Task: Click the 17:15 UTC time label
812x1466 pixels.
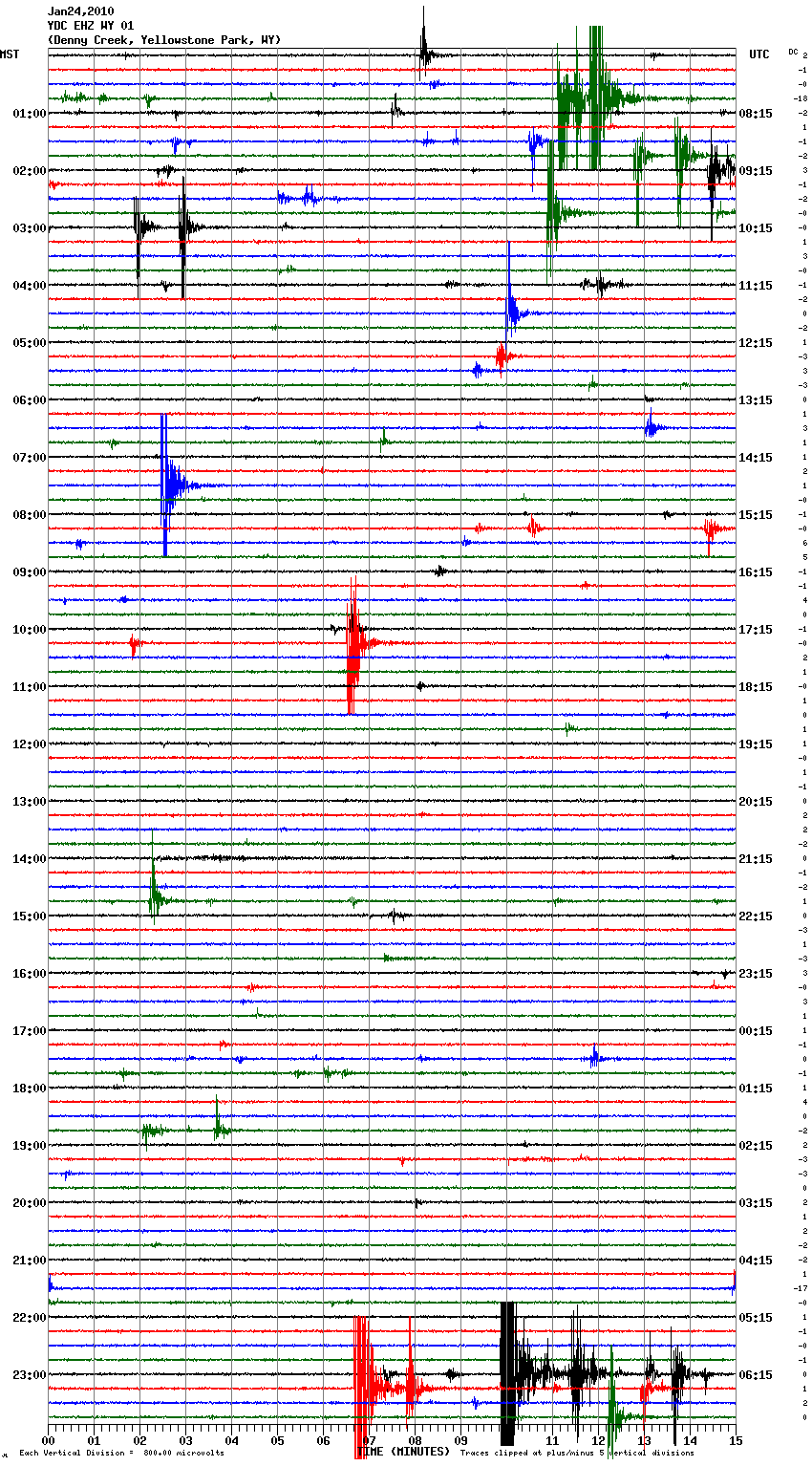Action: [x=756, y=630]
